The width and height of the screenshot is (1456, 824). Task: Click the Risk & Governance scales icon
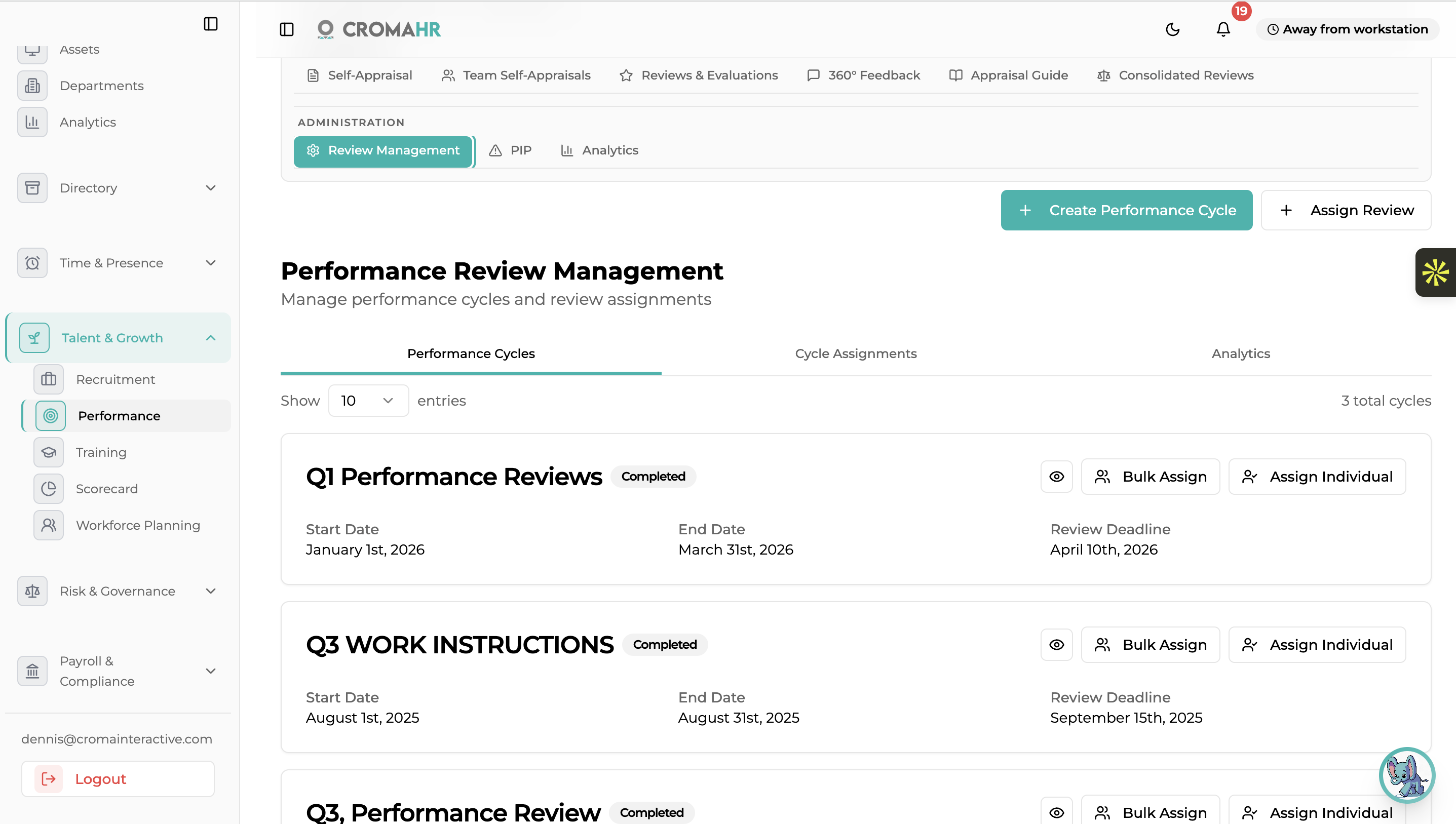click(32, 591)
